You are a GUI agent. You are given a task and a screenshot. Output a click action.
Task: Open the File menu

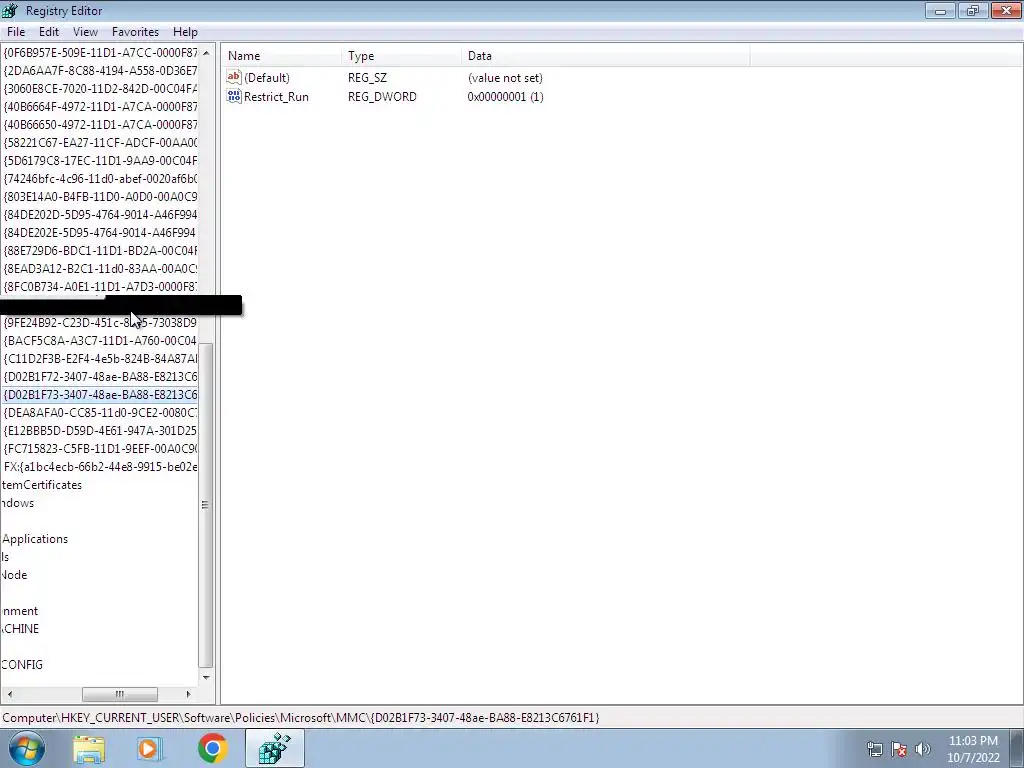16,32
